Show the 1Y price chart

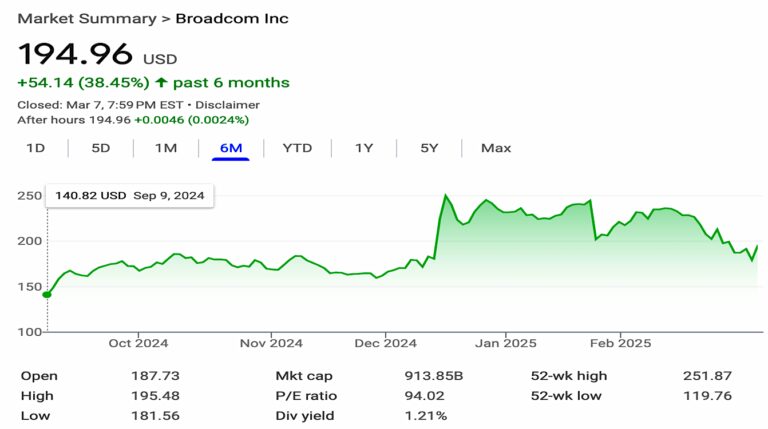click(364, 148)
